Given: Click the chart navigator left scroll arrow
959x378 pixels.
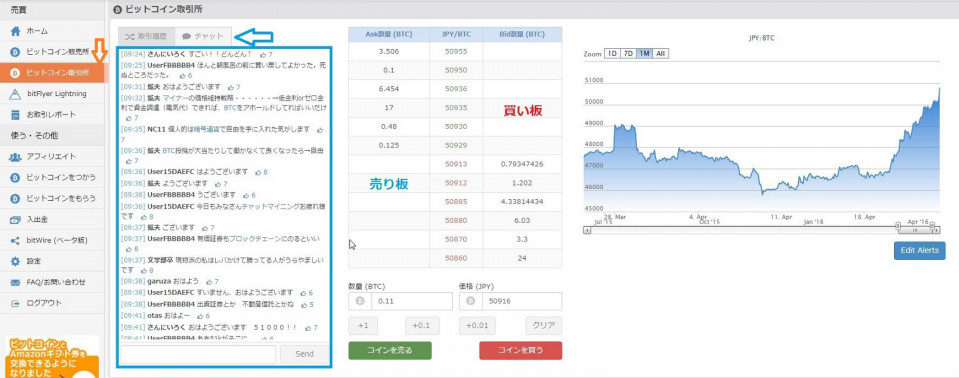Looking at the screenshot, I should (587, 231).
